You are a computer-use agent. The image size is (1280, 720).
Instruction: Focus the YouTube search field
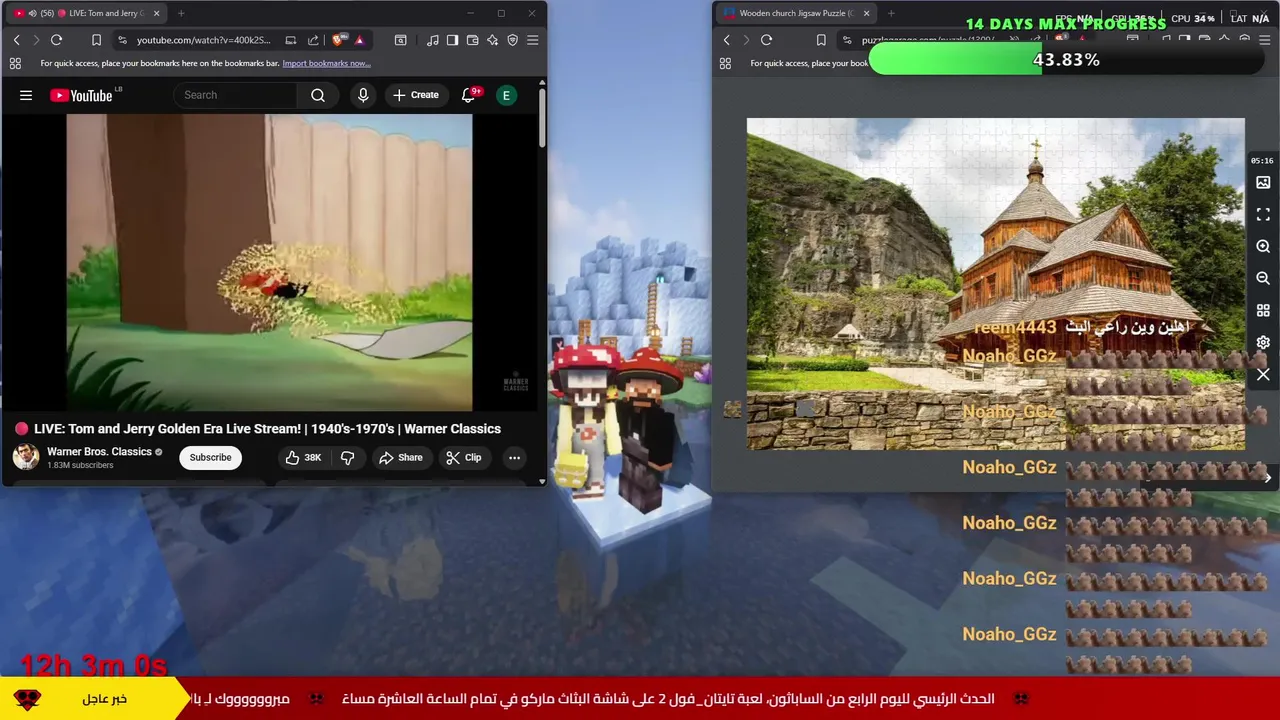(x=236, y=95)
